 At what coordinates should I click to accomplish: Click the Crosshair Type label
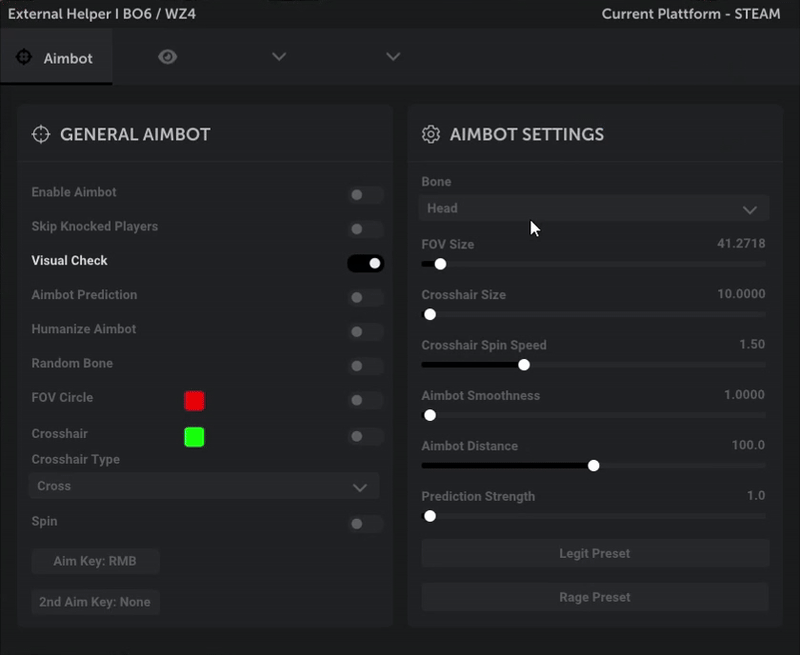click(76, 460)
